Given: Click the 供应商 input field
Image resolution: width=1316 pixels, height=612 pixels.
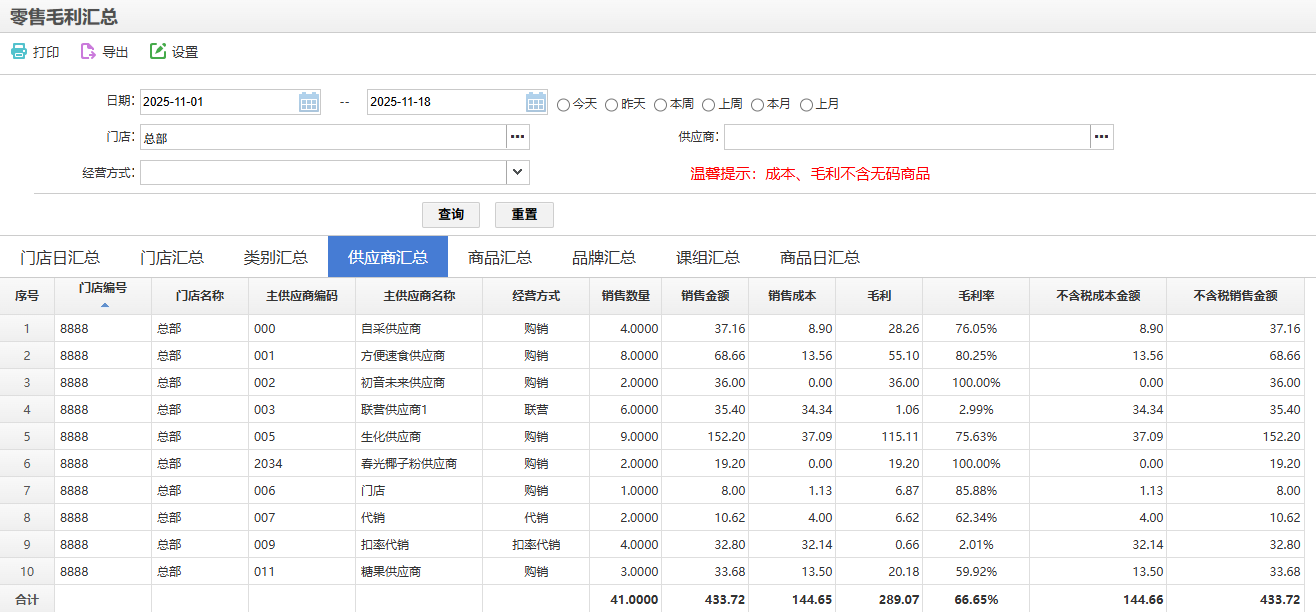Looking at the screenshot, I should [906, 137].
